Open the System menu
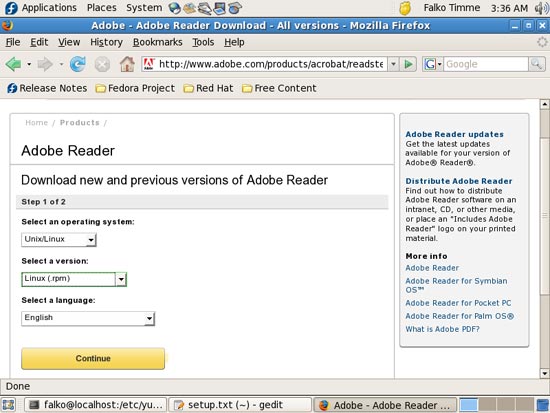 (x=144, y=8)
